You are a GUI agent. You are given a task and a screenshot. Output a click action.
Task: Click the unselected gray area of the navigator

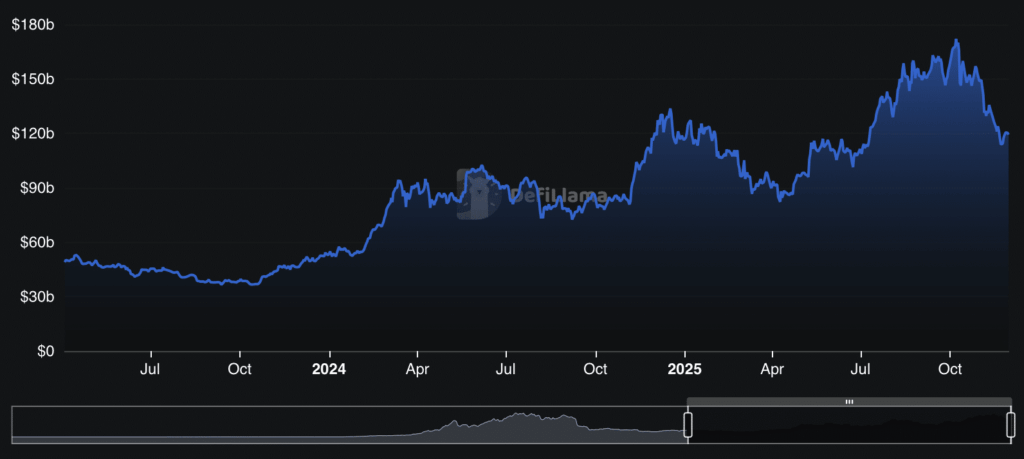(350, 427)
